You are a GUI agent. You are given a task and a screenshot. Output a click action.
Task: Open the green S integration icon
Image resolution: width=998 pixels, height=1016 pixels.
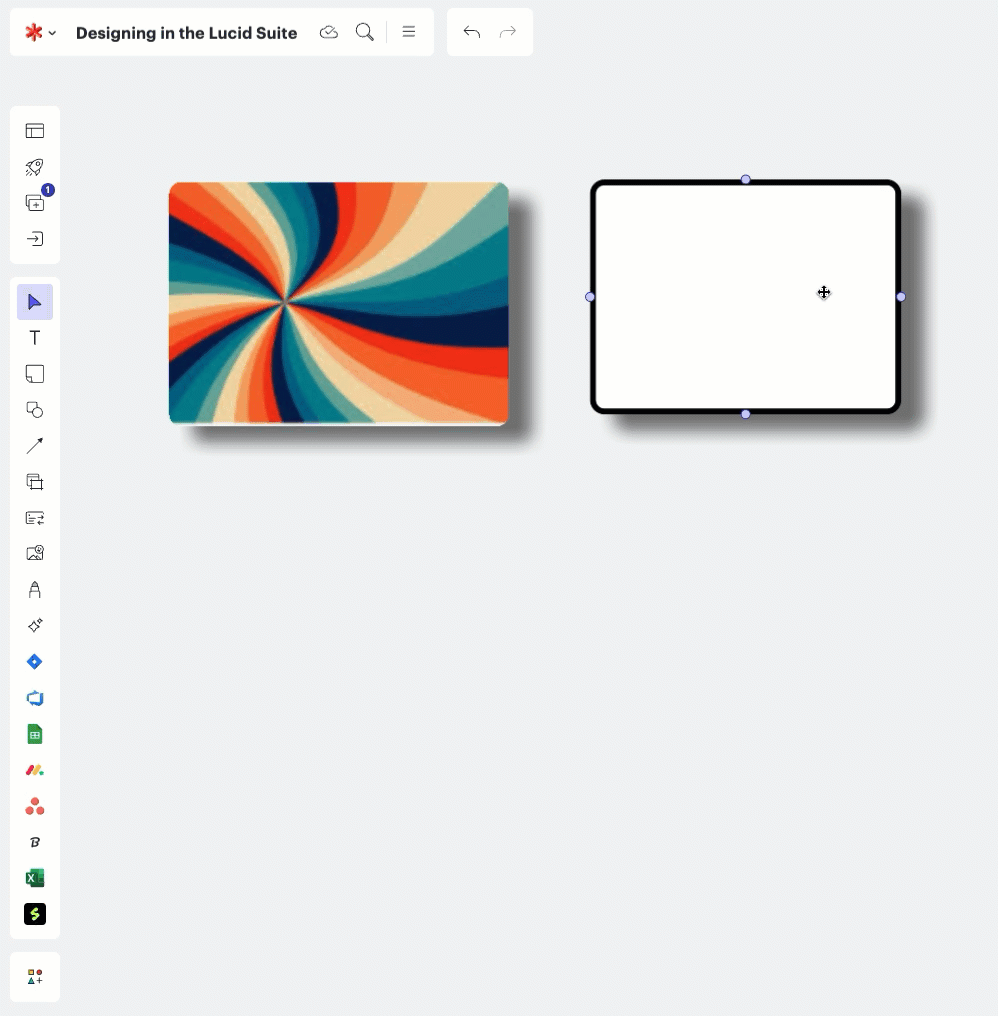tap(35, 914)
